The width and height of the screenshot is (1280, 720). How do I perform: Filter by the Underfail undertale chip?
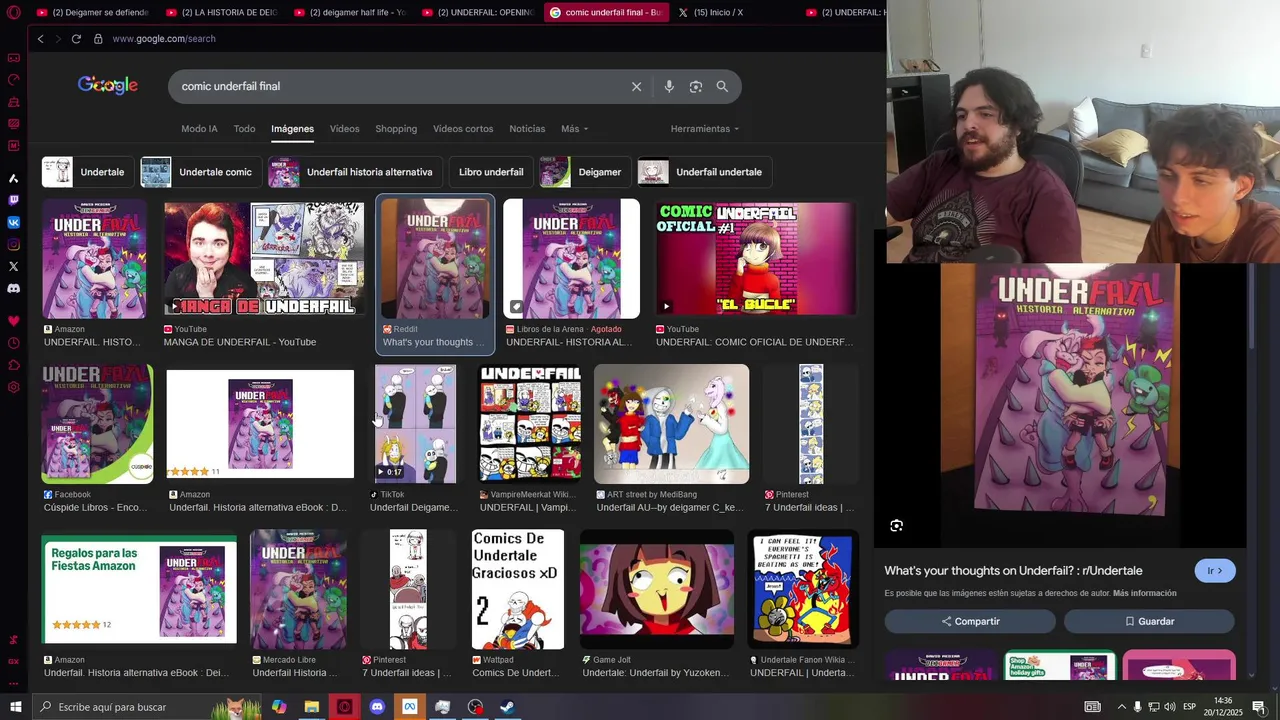pos(704,172)
